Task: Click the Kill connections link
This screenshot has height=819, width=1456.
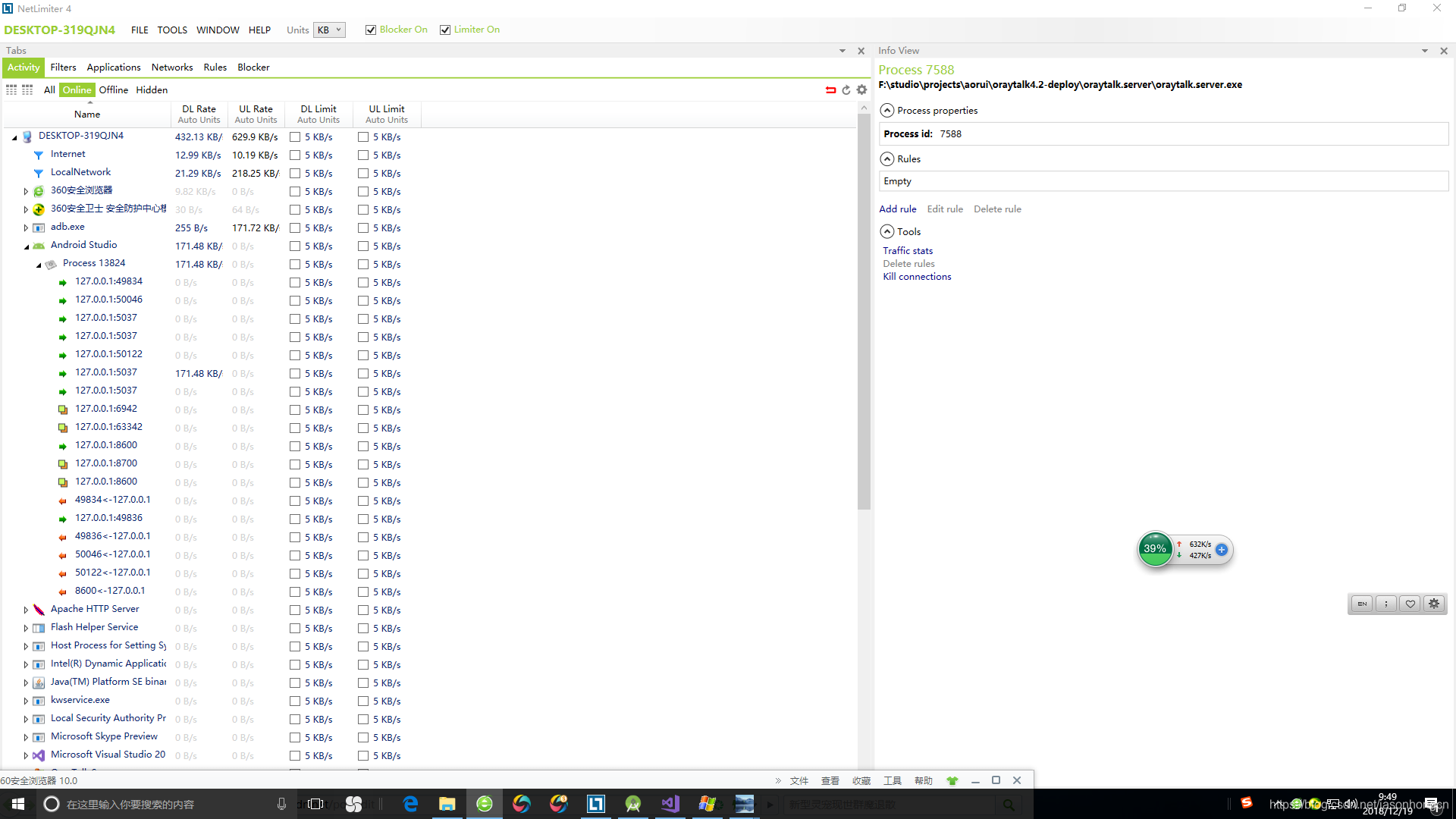Action: coord(916,277)
